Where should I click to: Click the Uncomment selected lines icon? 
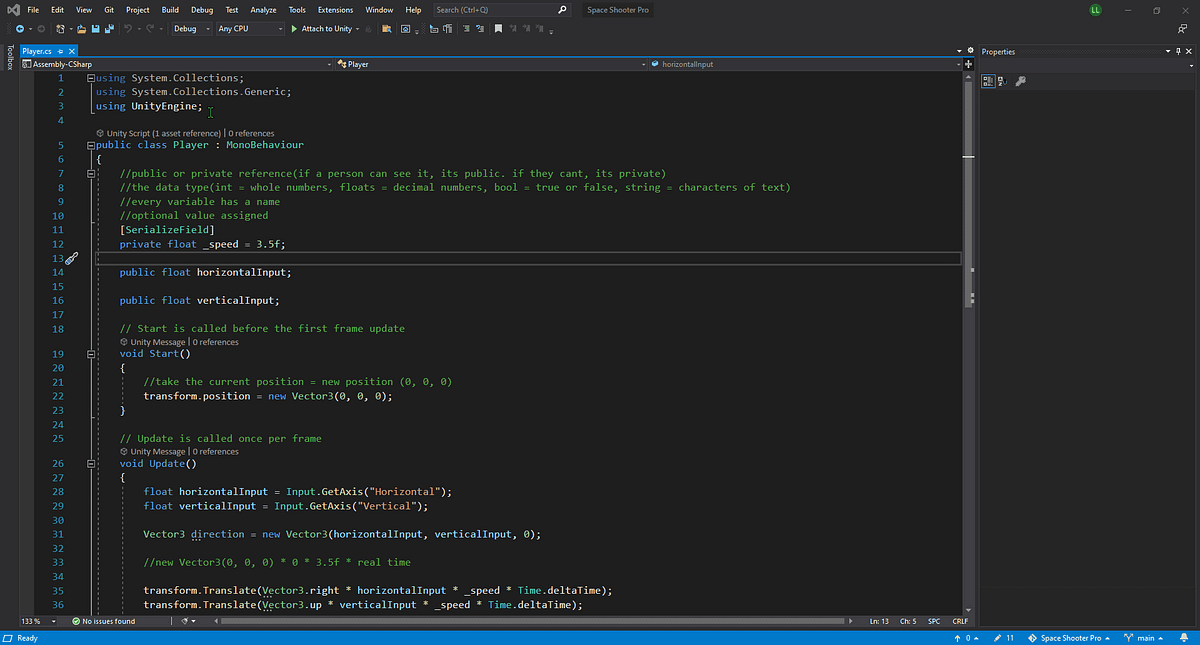pyautogui.click(x=481, y=28)
